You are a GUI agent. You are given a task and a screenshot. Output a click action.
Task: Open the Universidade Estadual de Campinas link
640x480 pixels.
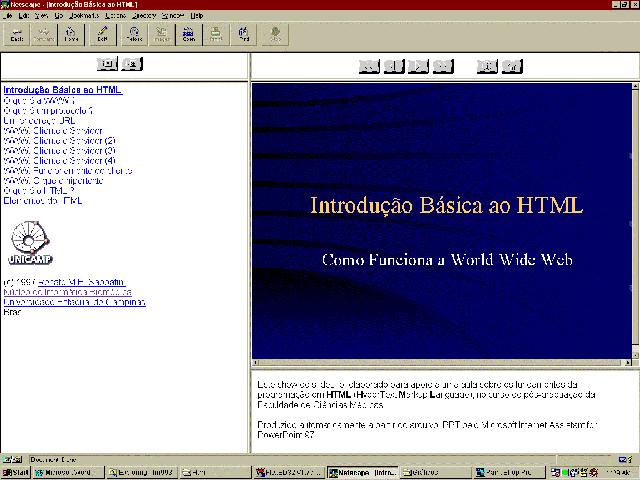74,302
